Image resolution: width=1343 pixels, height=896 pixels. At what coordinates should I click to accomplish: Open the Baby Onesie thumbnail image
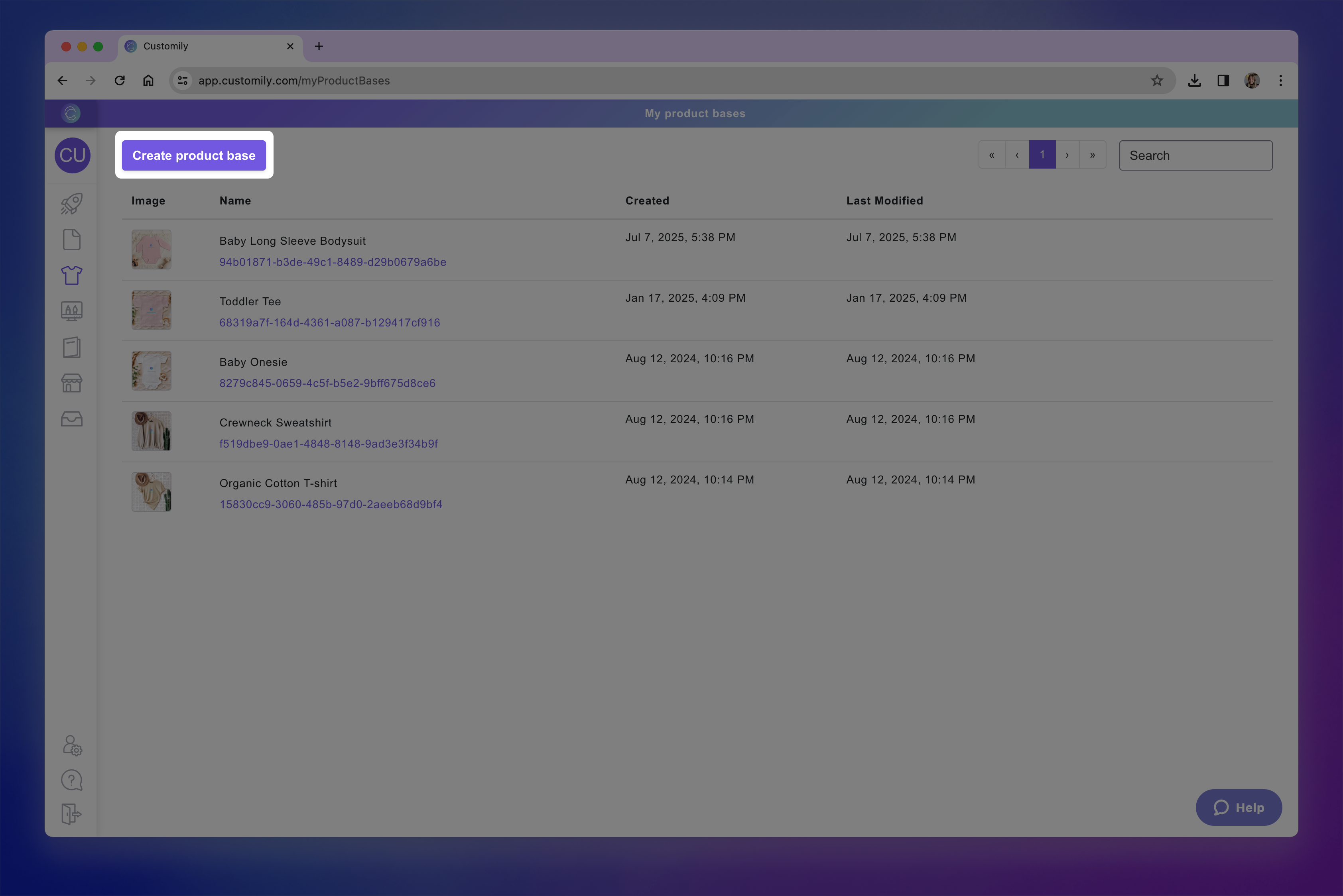pyautogui.click(x=152, y=371)
